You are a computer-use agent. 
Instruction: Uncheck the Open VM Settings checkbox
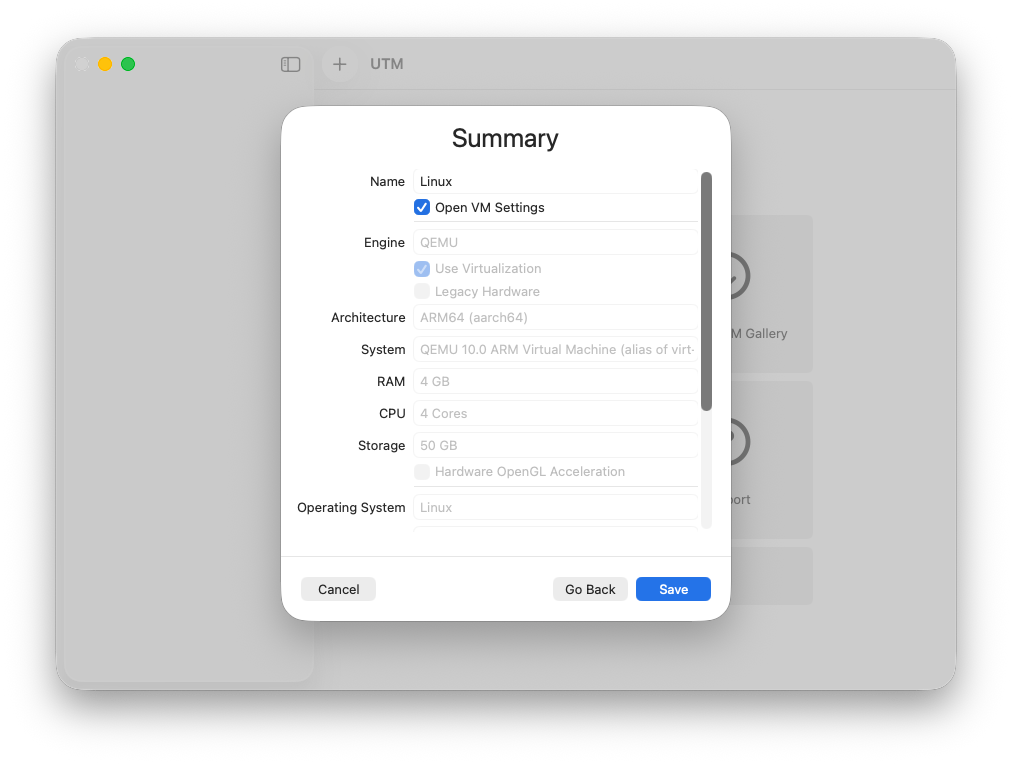pos(422,208)
